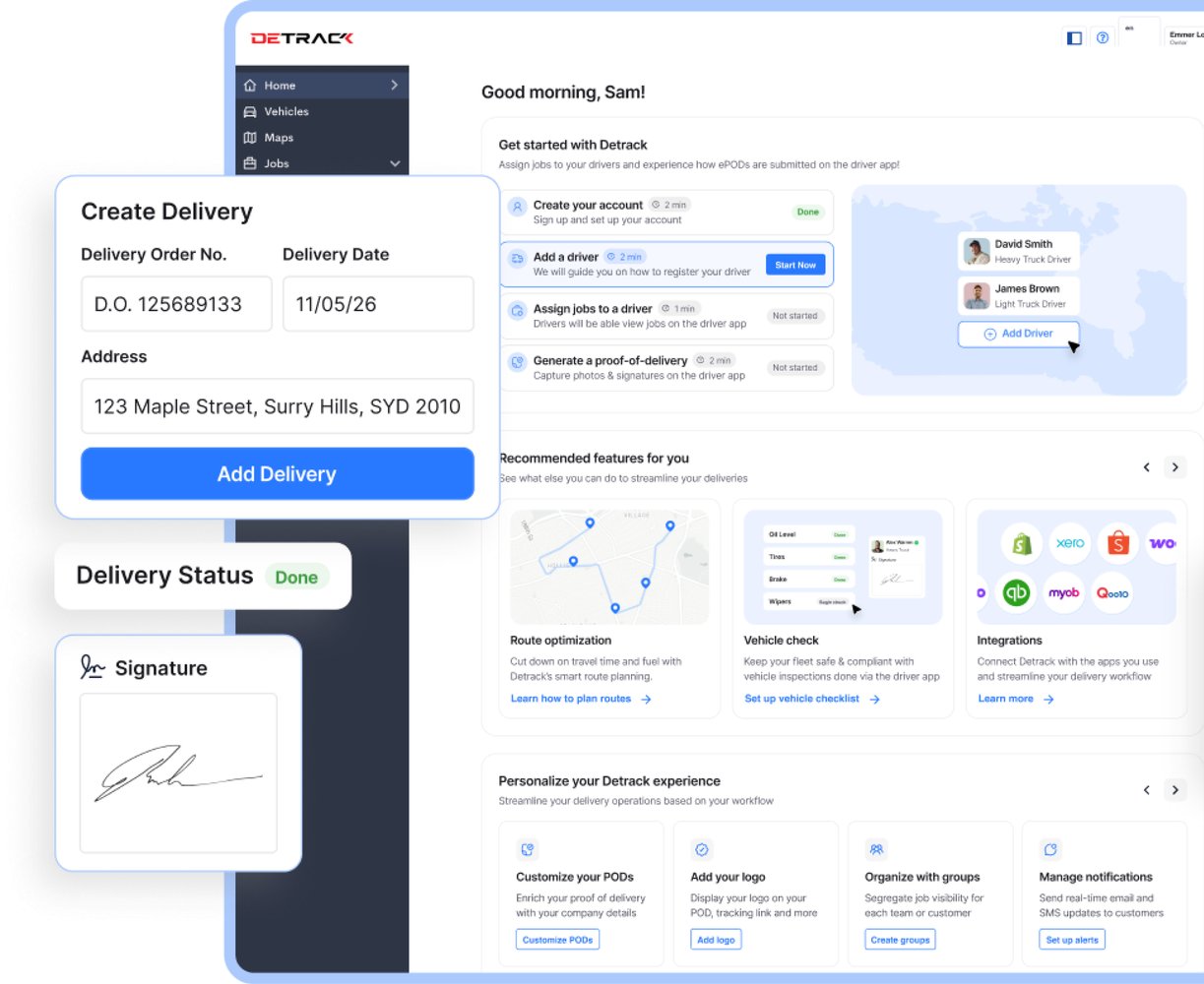This screenshot has width=1204, height=984.
Task: Click the Jobs briefcase icon in sidebar
Action: point(250,163)
